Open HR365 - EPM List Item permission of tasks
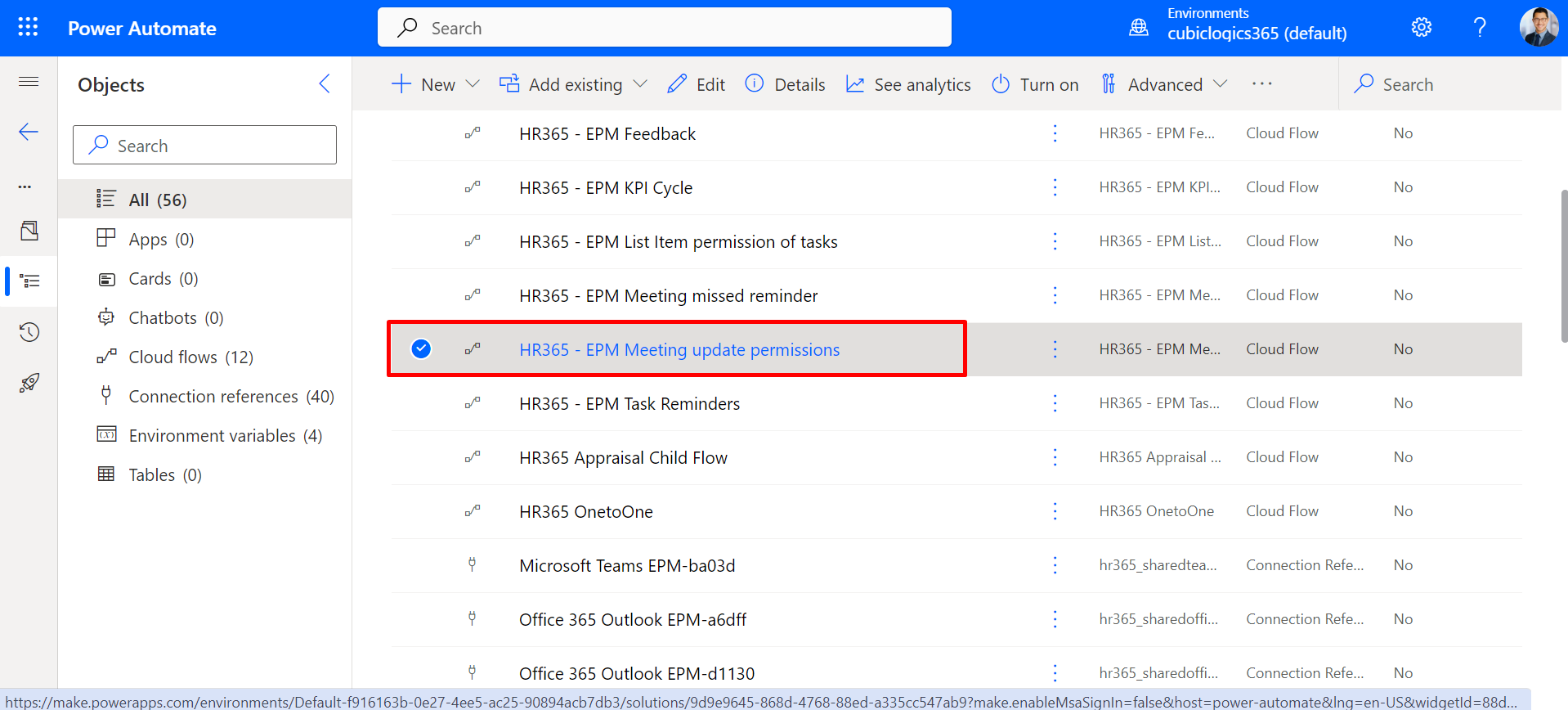 [x=679, y=241]
